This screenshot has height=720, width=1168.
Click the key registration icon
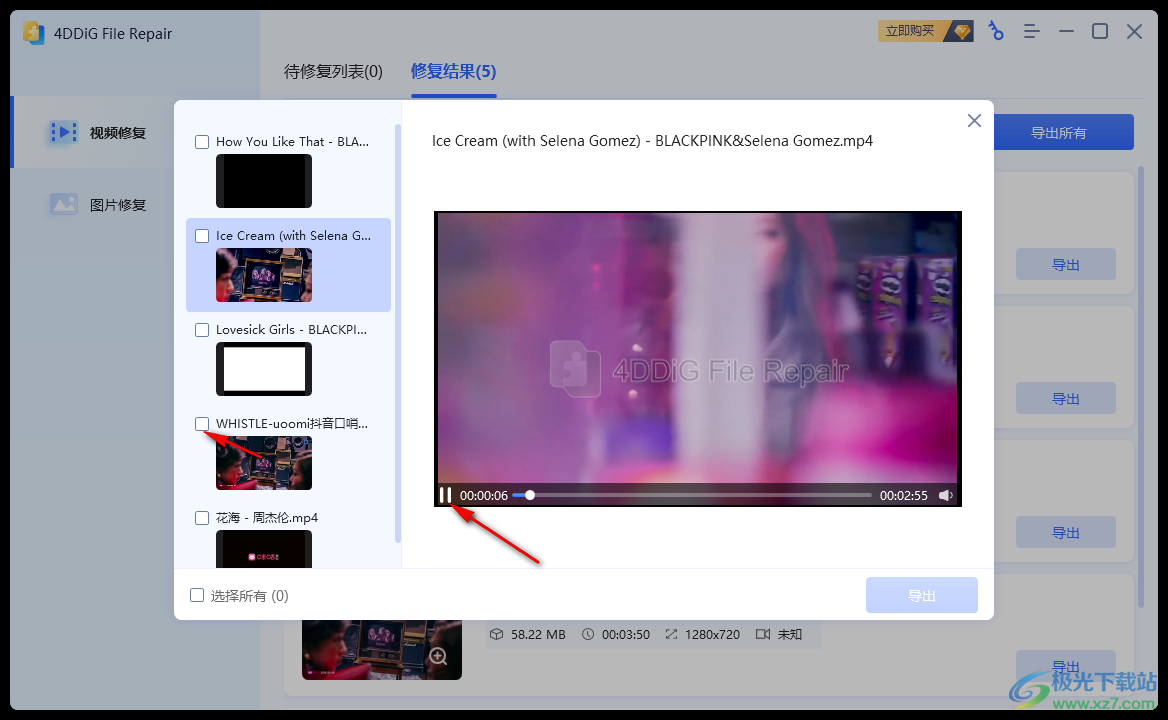click(x=995, y=31)
